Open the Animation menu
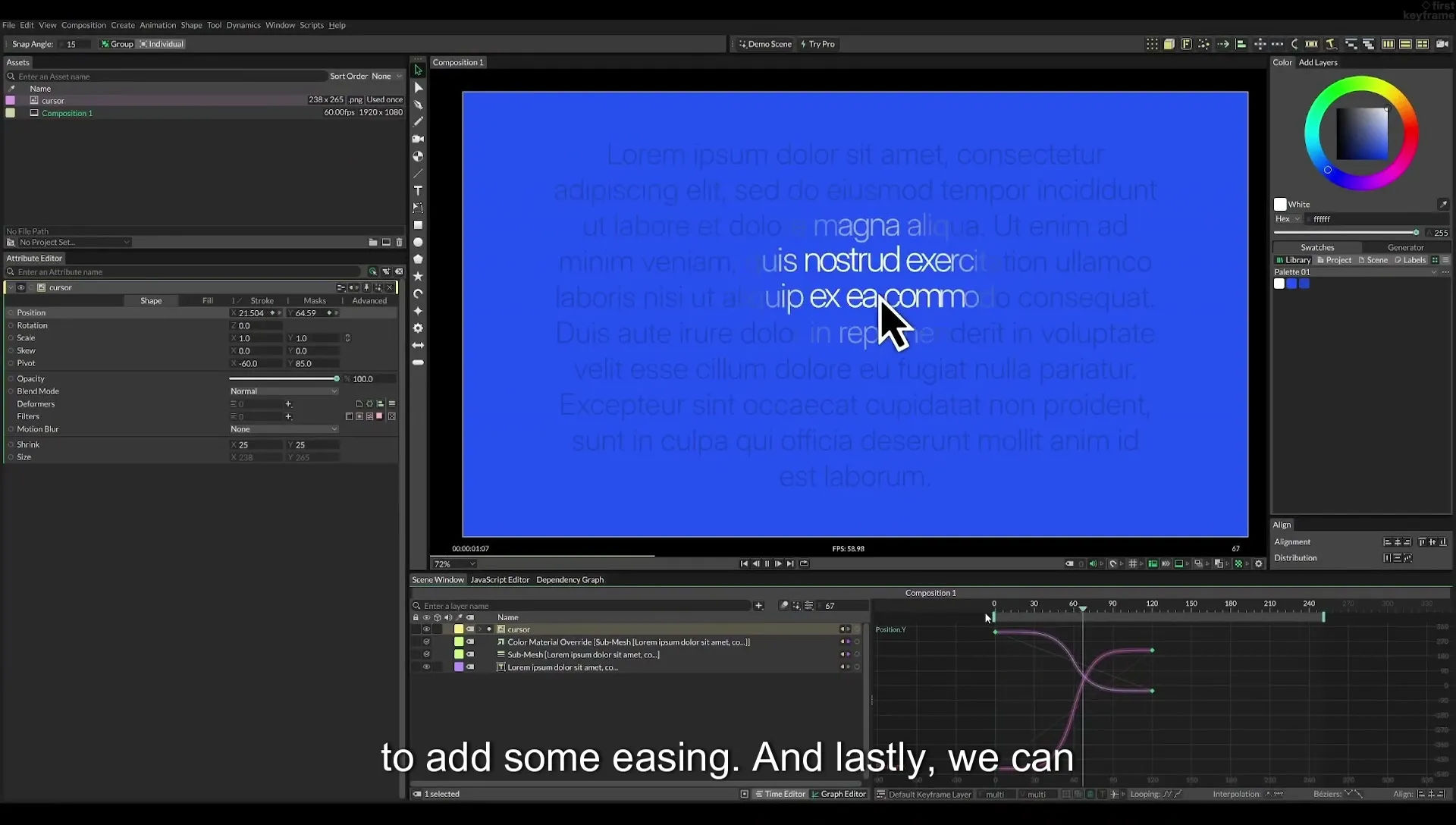This screenshot has height=825, width=1456. pos(157,25)
